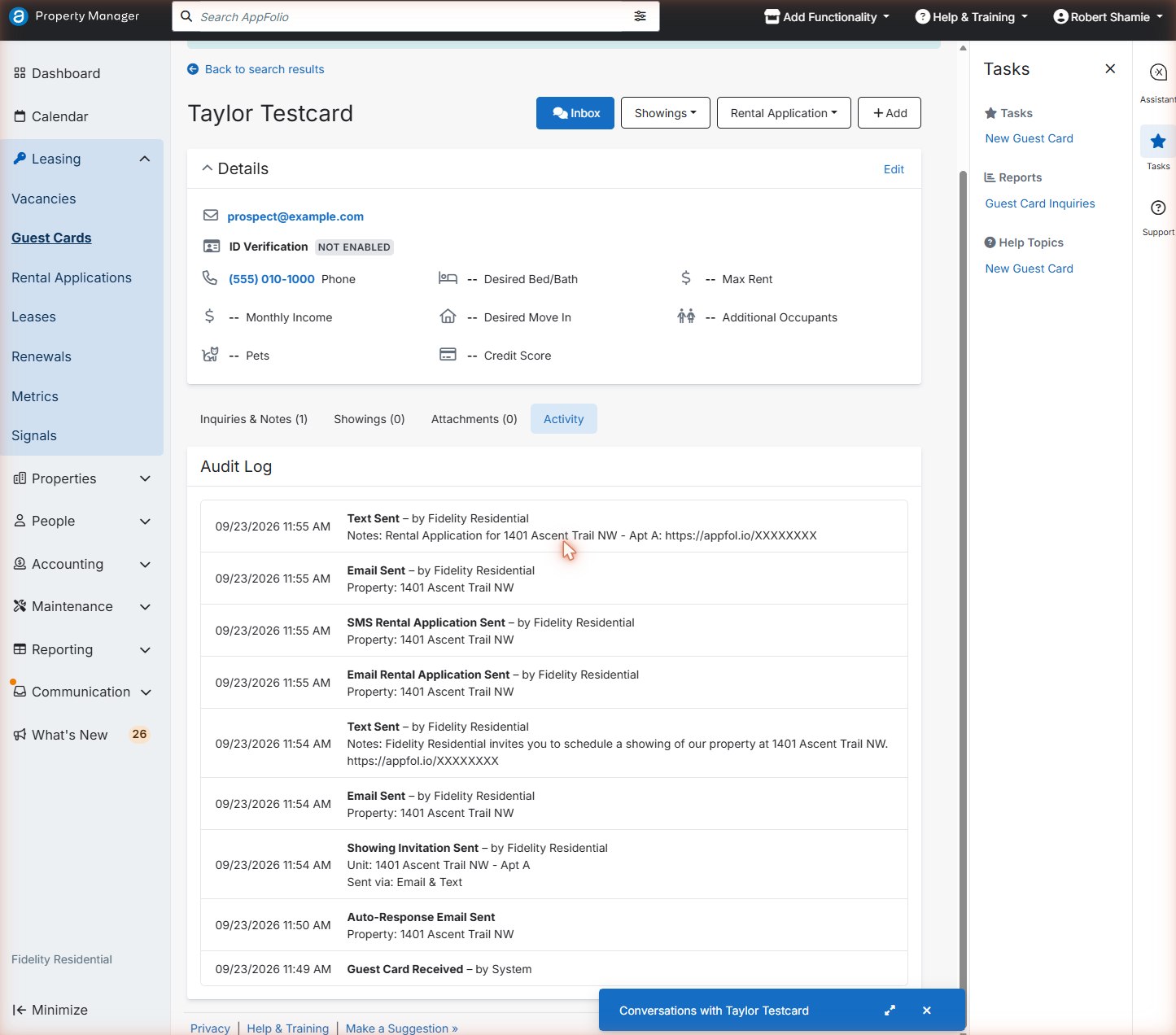Switch to the Inquiries & Notes tab
This screenshot has width=1176, height=1035.
click(254, 419)
